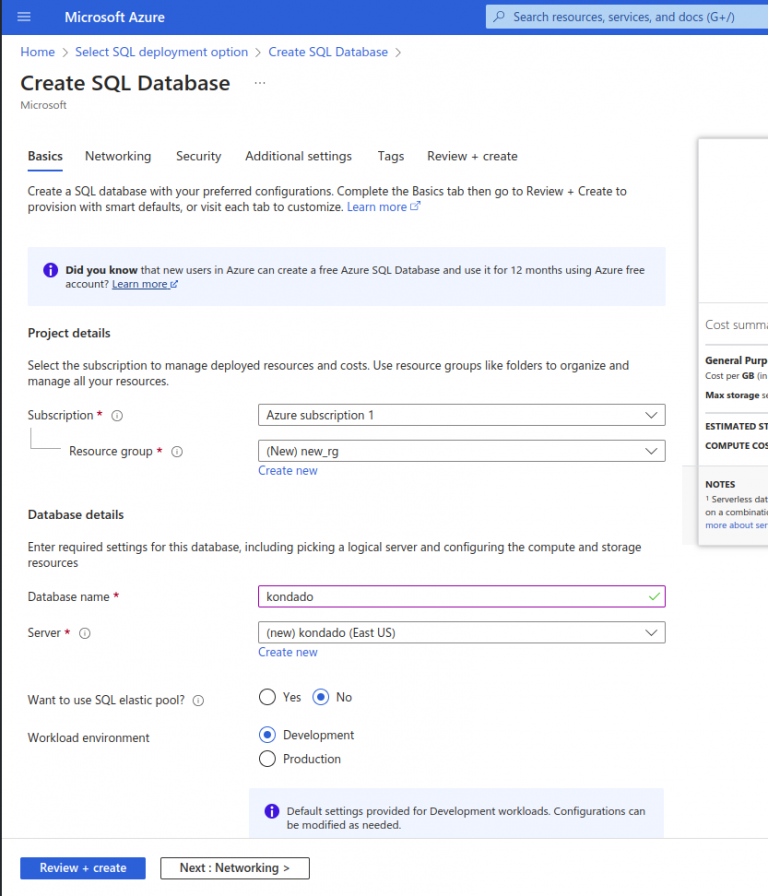Click inside the Database name input field
Viewport: 768px width, 896px height.
pyautogui.click(x=460, y=596)
